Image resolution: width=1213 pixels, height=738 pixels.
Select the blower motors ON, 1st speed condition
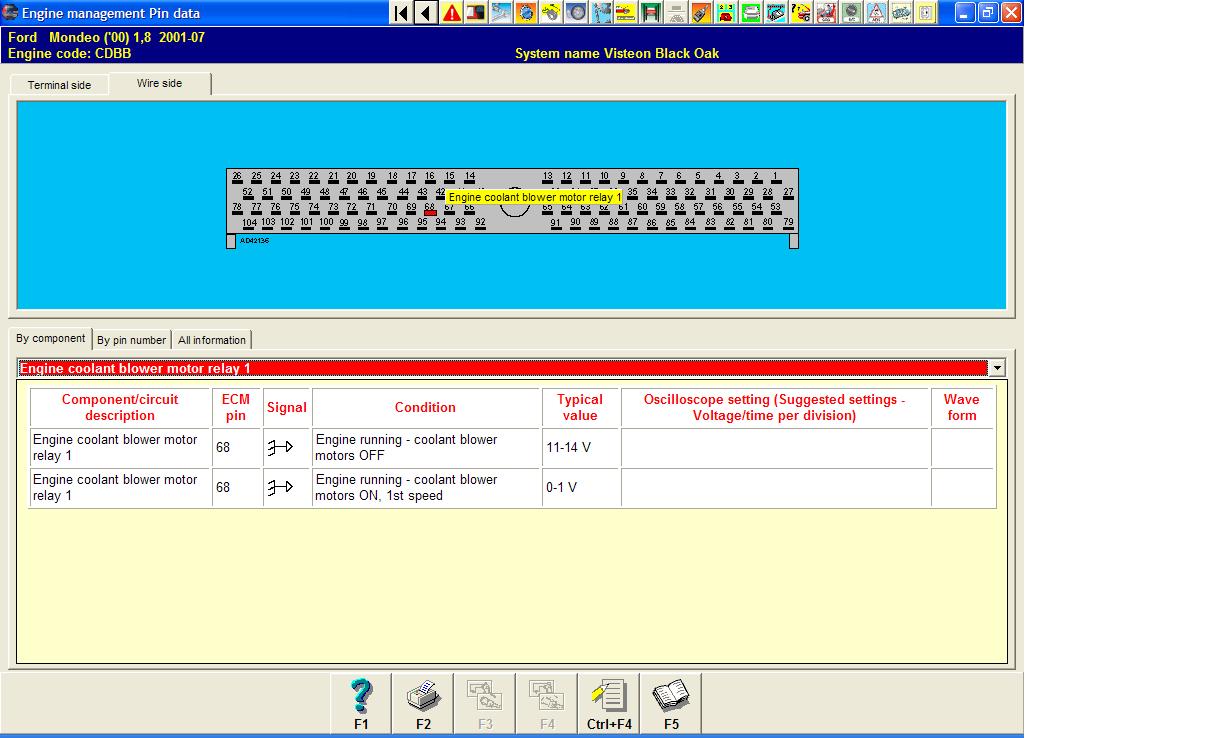[427, 488]
